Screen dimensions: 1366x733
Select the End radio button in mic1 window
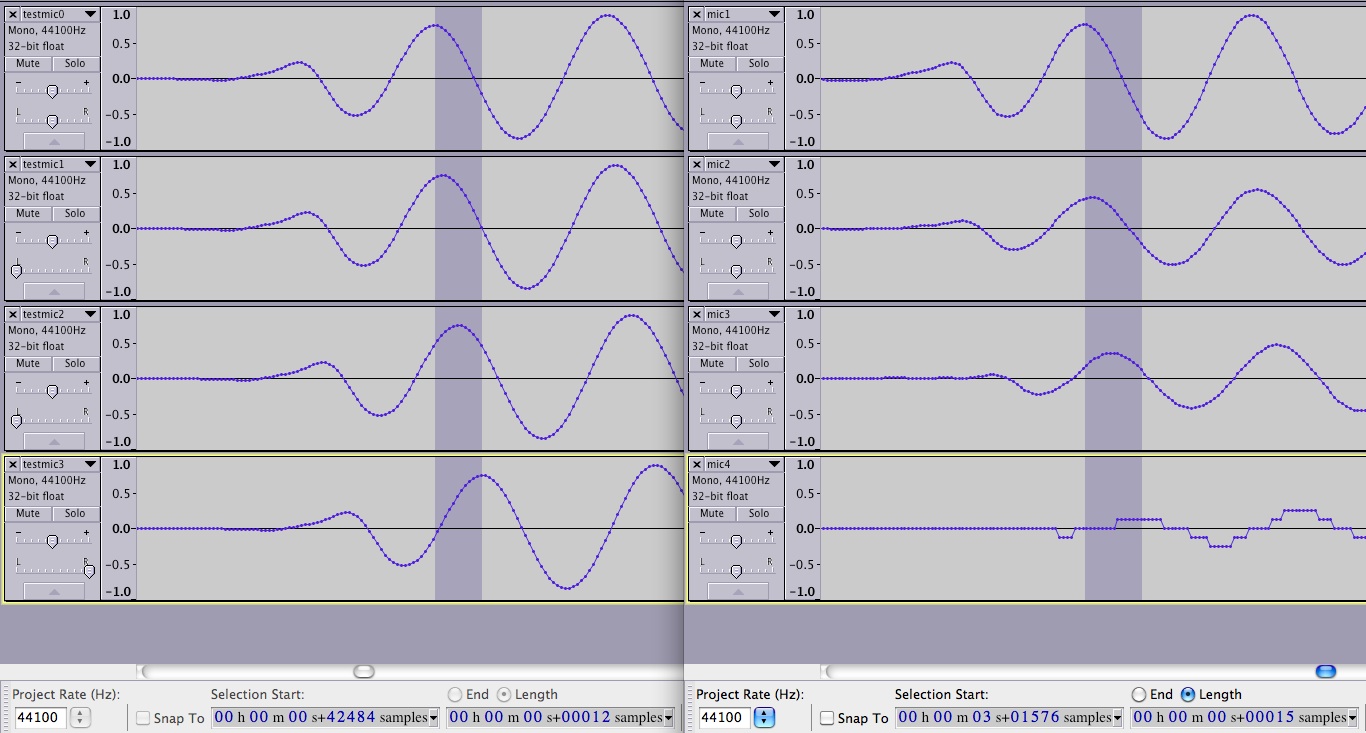coord(1139,694)
